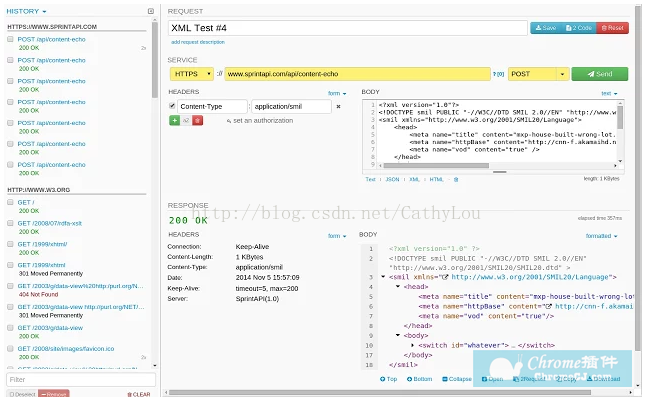The image size is (653, 405).
Task: Expand the <switch id="whatever"> node
Action: click(x=412, y=345)
